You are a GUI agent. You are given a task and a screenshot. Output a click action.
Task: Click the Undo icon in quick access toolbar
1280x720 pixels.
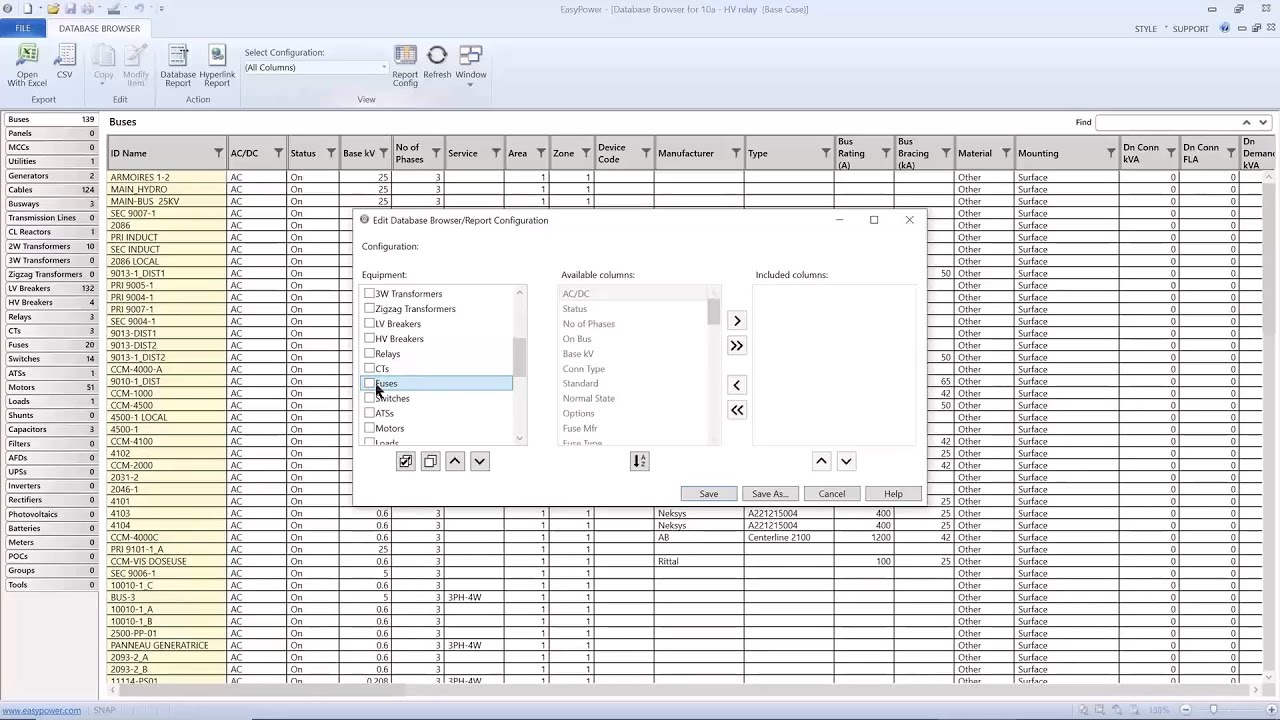[x=140, y=9]
